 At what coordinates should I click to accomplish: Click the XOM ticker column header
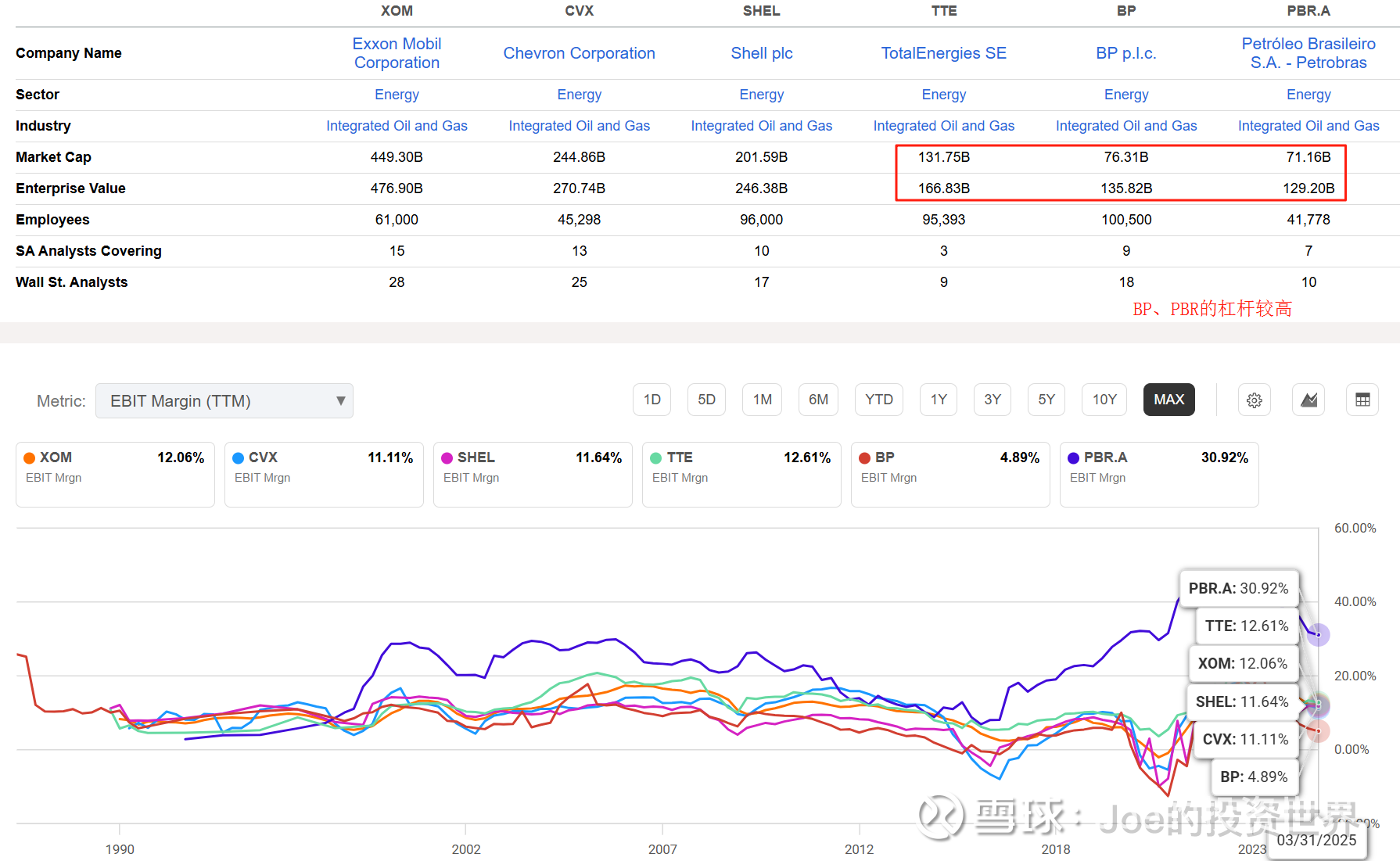397,11
